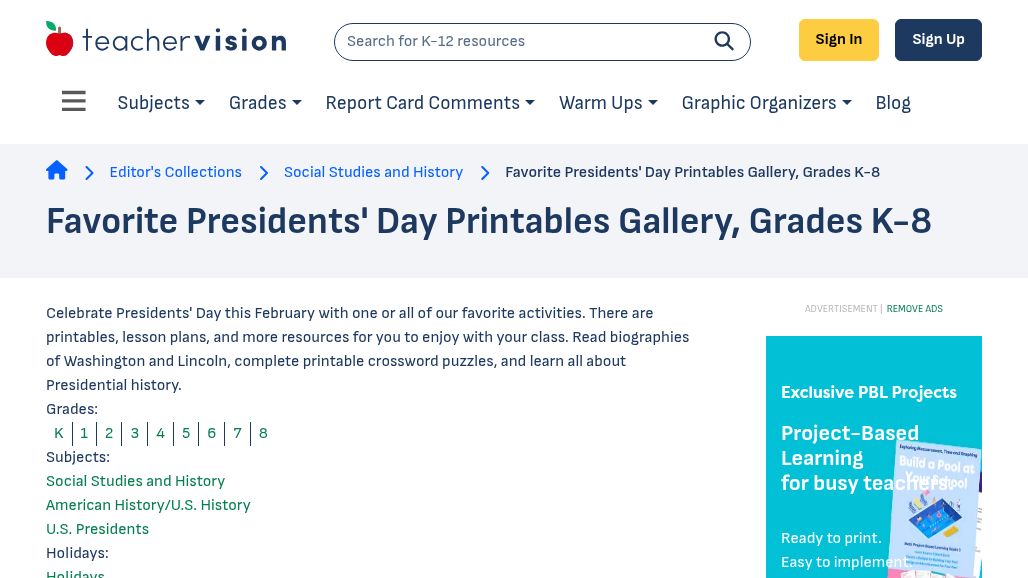Go to home via breadcrumb house icon
The height and width of the screenshot is (578, 1028).
57,171
